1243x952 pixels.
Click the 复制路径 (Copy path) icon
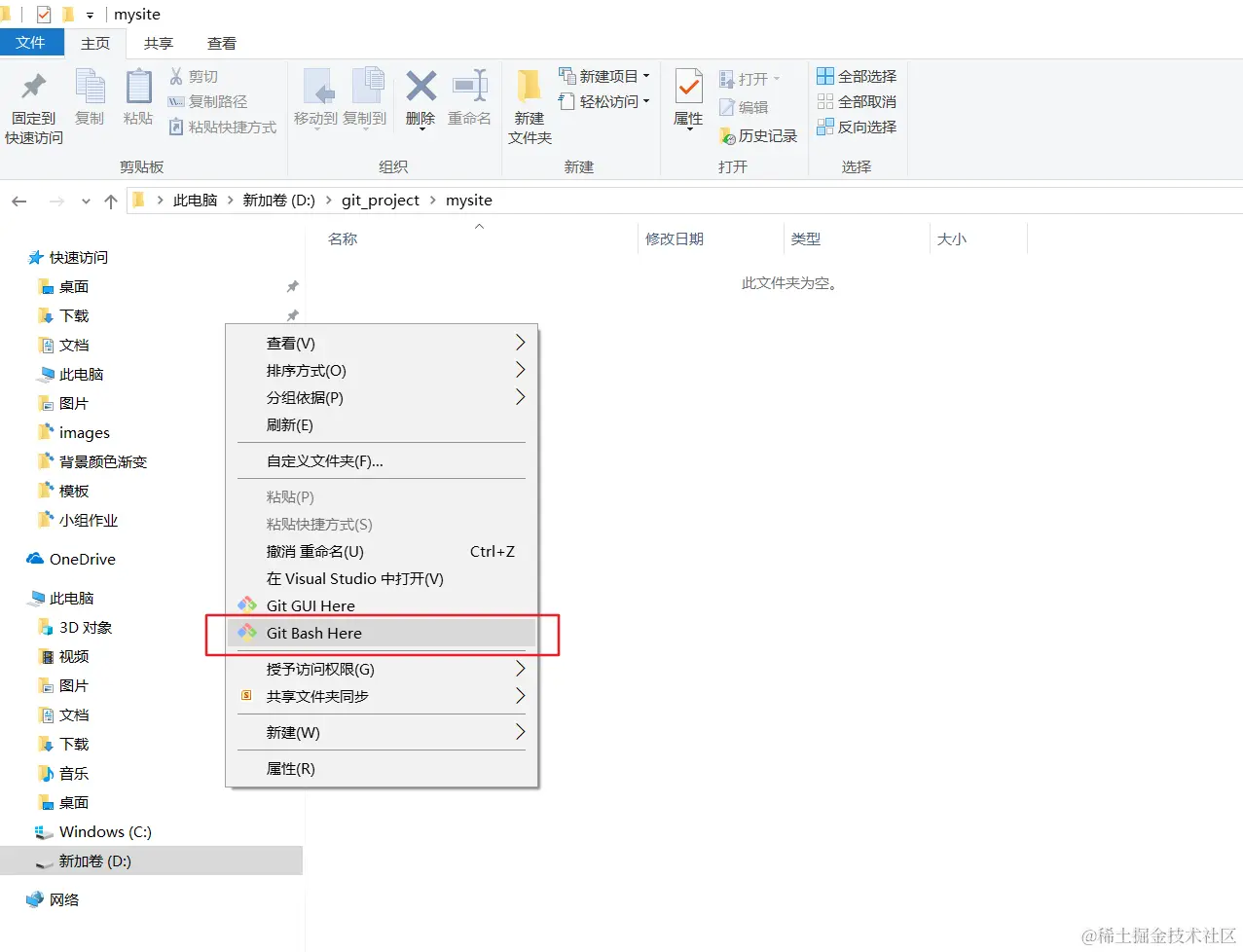click(x=178, y=100)
